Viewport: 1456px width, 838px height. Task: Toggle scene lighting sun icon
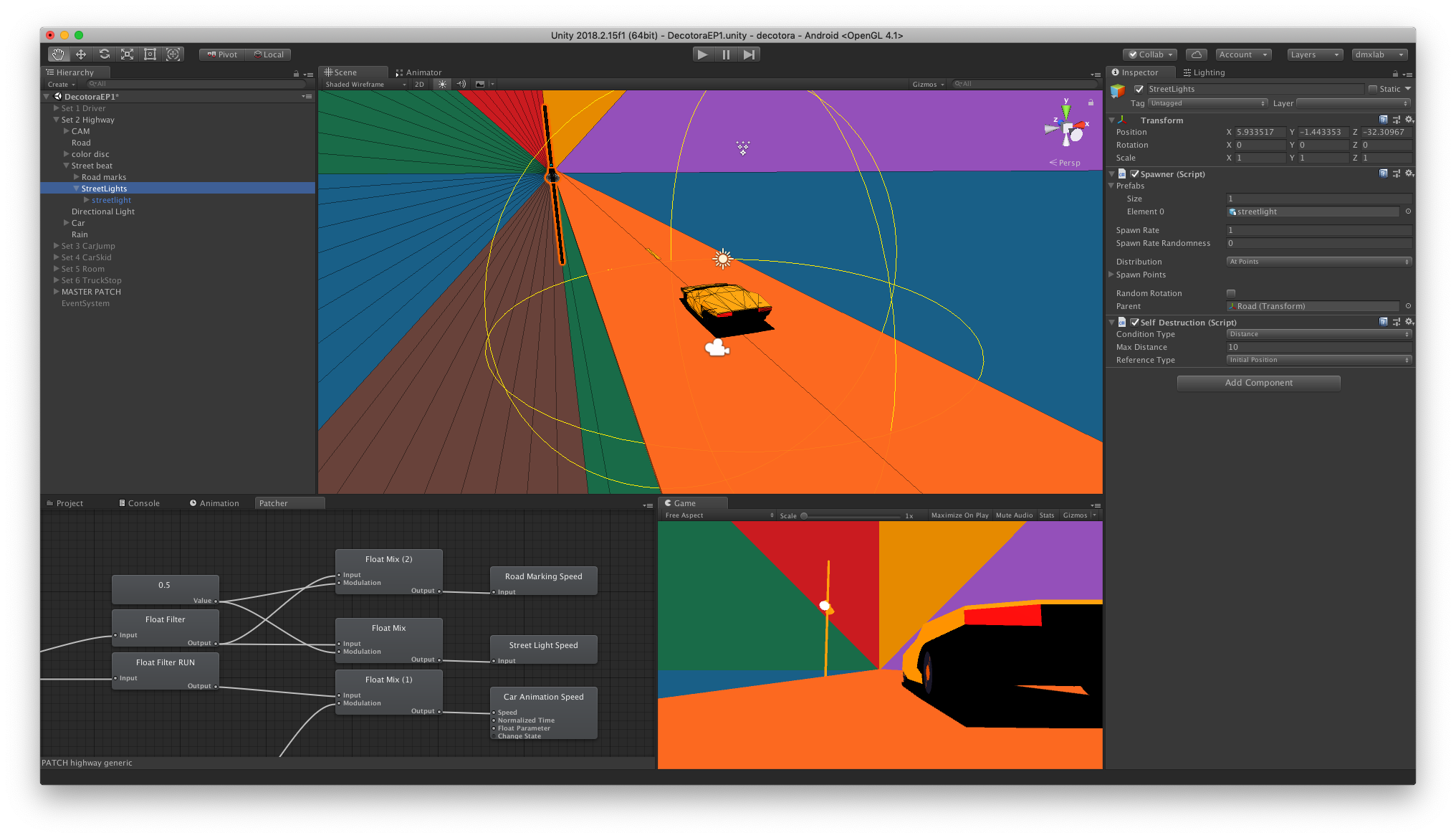pos(442,85)
